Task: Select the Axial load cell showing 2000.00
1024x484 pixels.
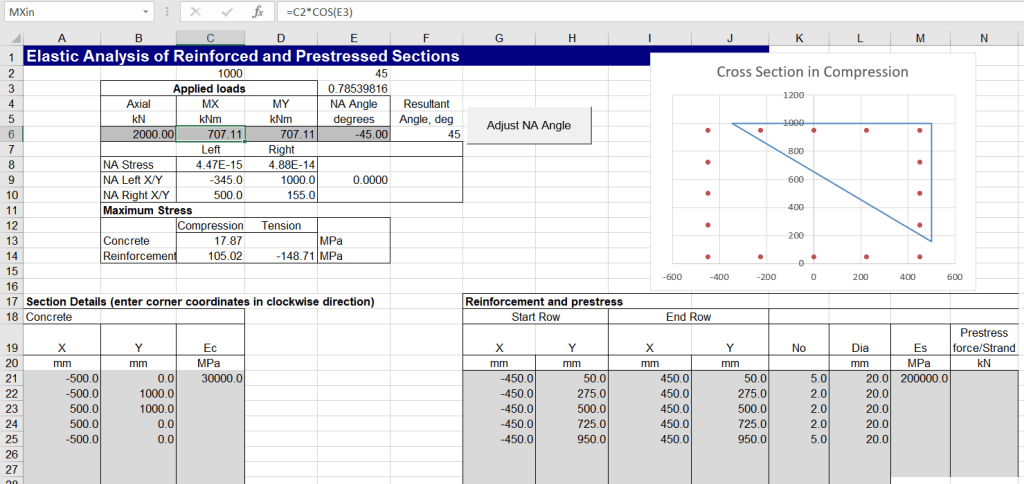Action: click(x=138, y=134)
